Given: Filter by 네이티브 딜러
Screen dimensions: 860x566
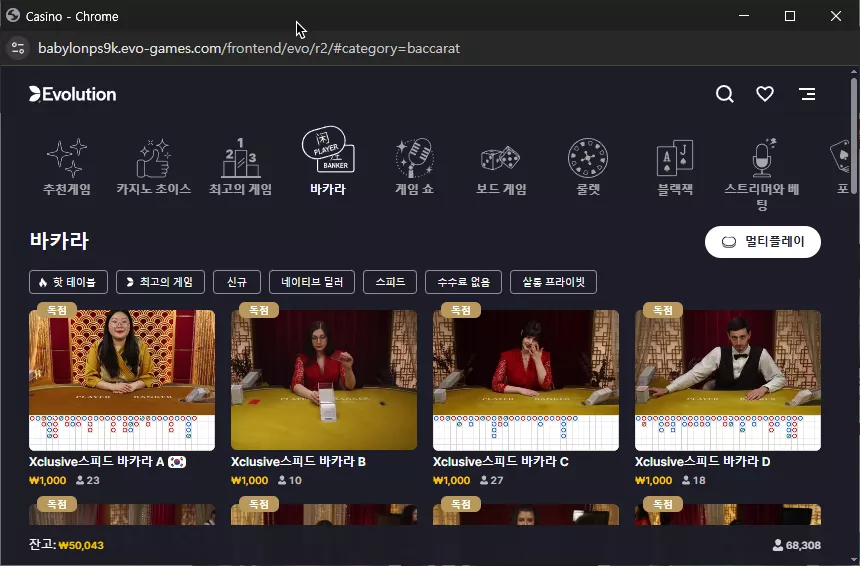Looking at the screenshot, I should (312, 282).
